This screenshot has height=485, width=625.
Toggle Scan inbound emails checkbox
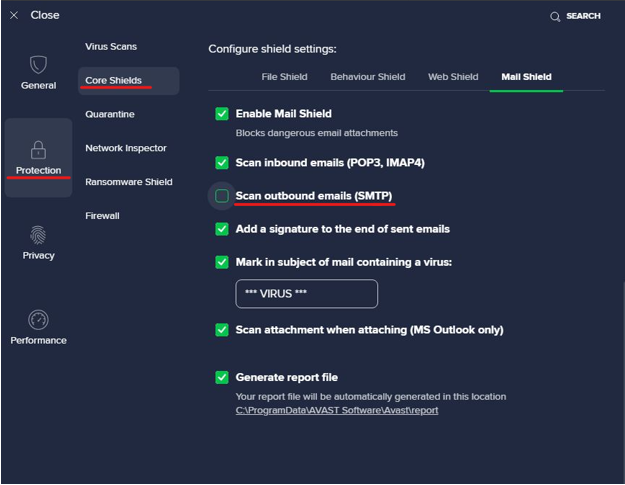(222, 163)
